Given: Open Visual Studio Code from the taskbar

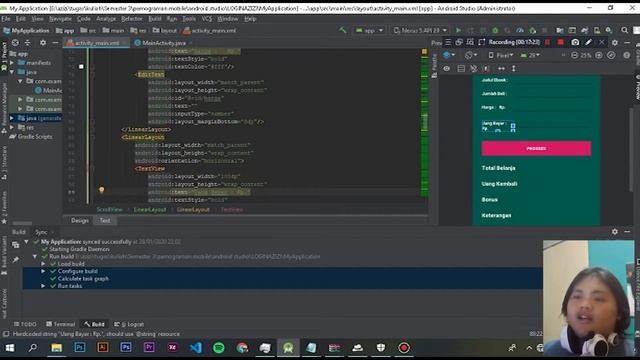Looking at the screenshot, I should tap(196, 348).
